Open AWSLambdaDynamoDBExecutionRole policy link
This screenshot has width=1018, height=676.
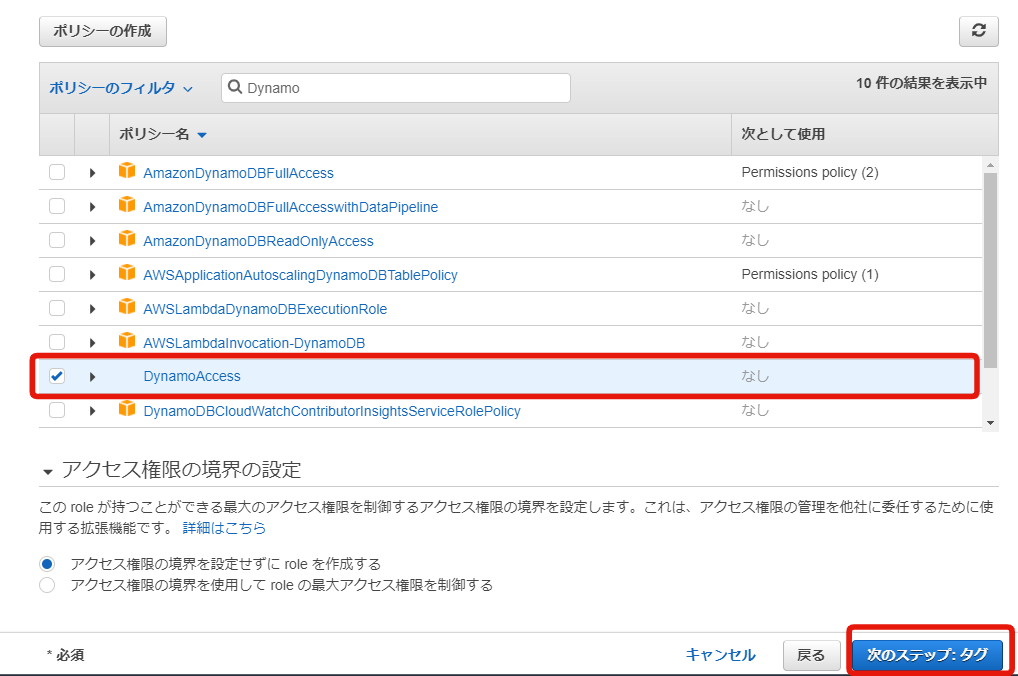pyautogui.click(x=265, y=308)
